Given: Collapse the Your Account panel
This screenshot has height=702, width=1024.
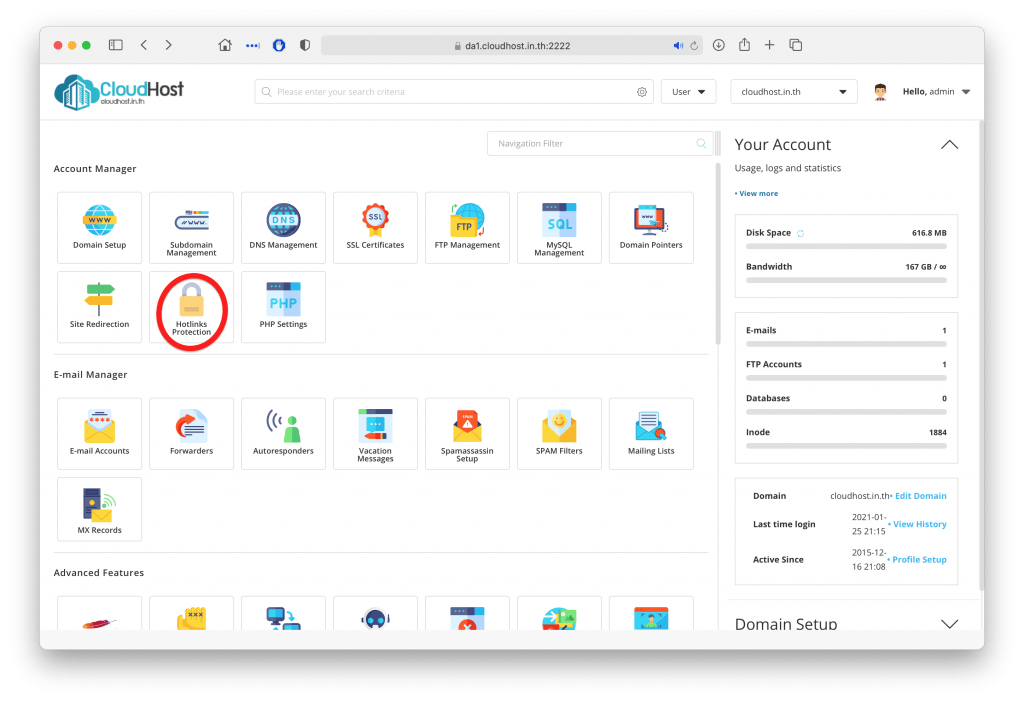Looking at the screenshot, I should click(x=949, y=145).
